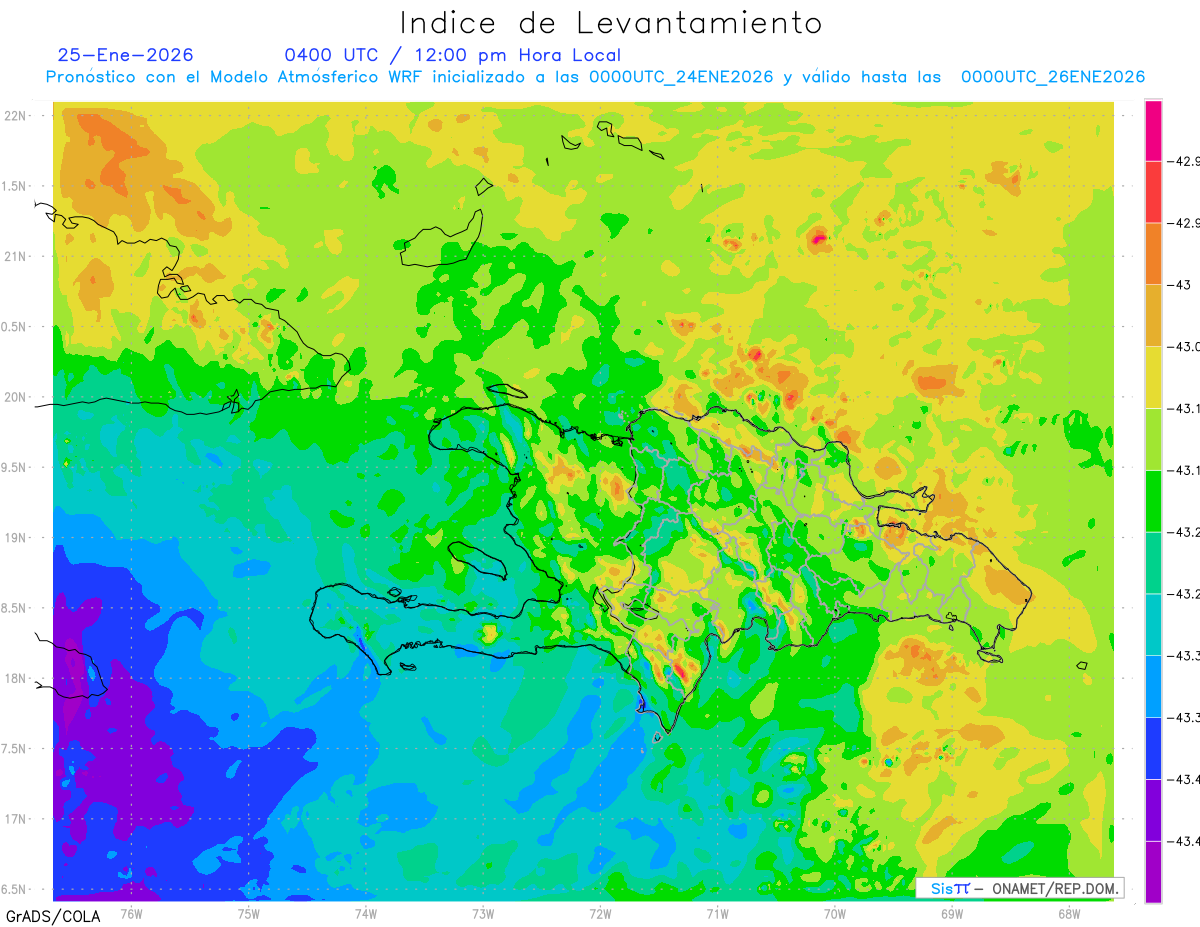Click the '73W' longitude label

pos(483,913)
